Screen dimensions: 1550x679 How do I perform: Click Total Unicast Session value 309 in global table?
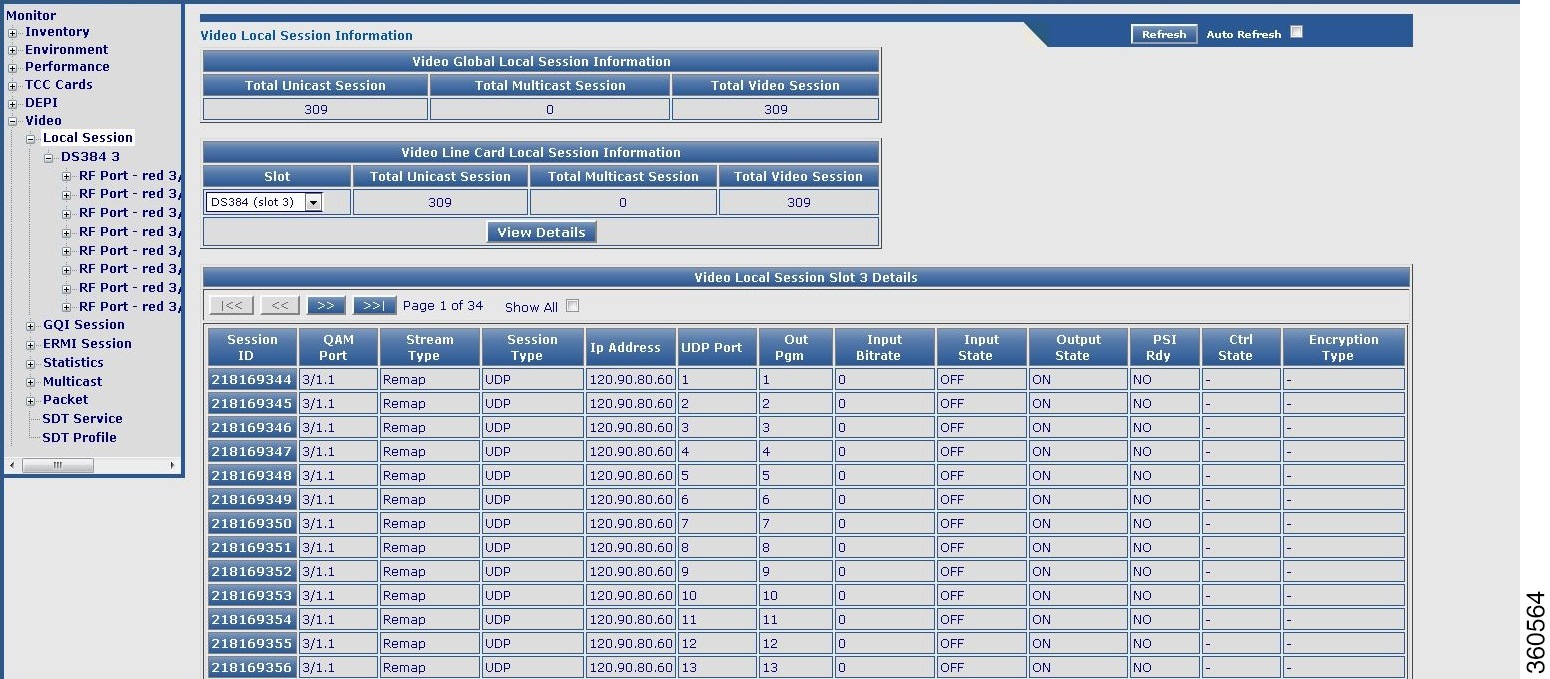(x=315, y=110)
